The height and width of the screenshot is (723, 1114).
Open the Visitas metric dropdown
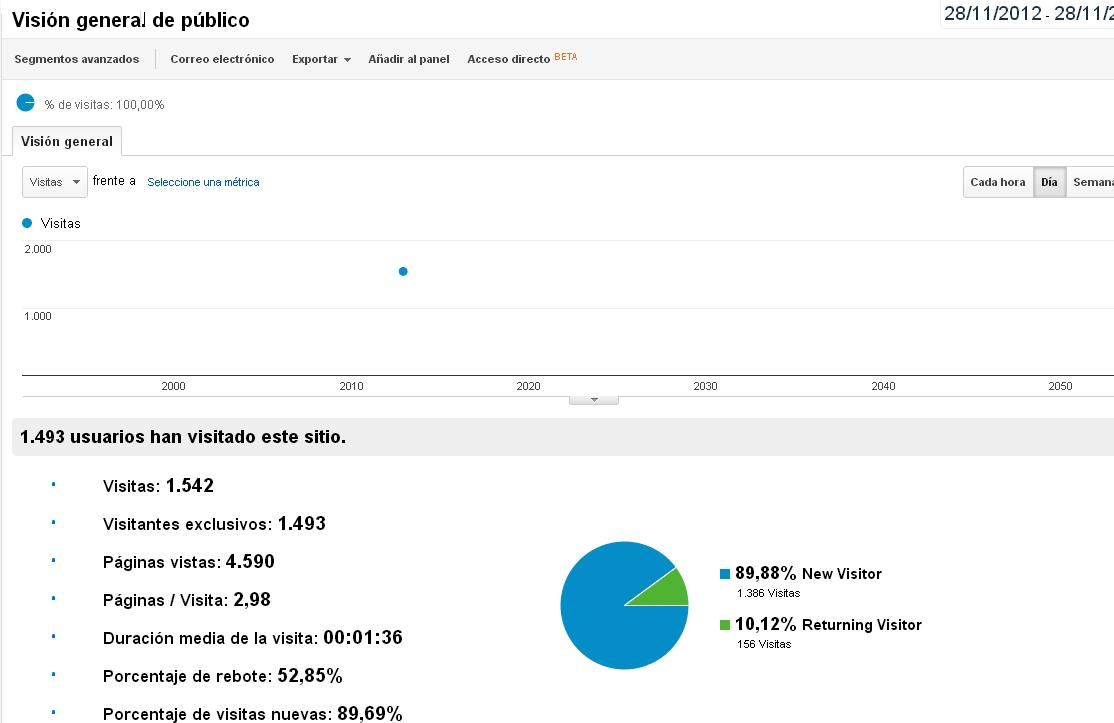point(55,182)
